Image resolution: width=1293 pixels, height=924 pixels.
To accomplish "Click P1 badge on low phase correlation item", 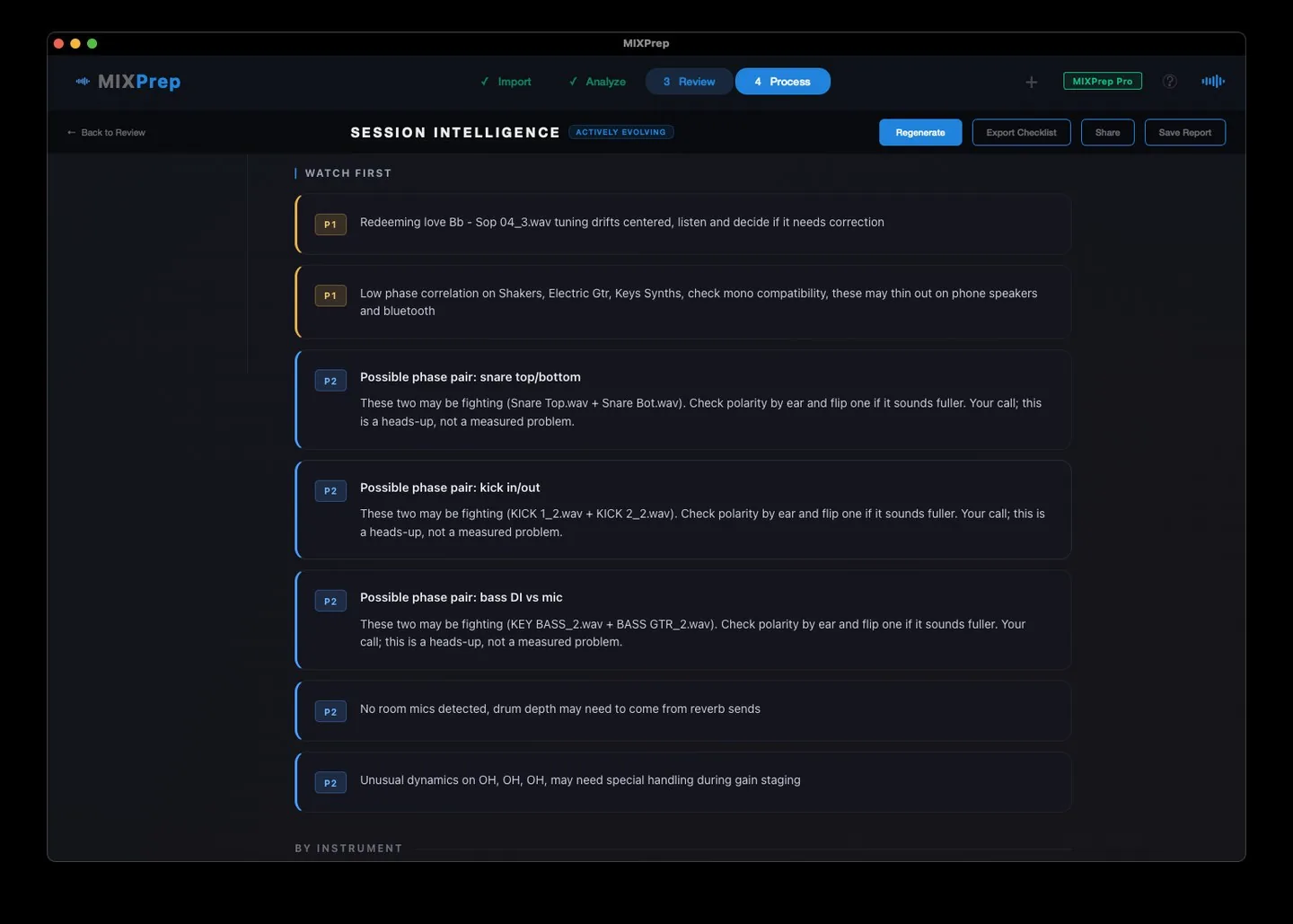I will (330, 295).
